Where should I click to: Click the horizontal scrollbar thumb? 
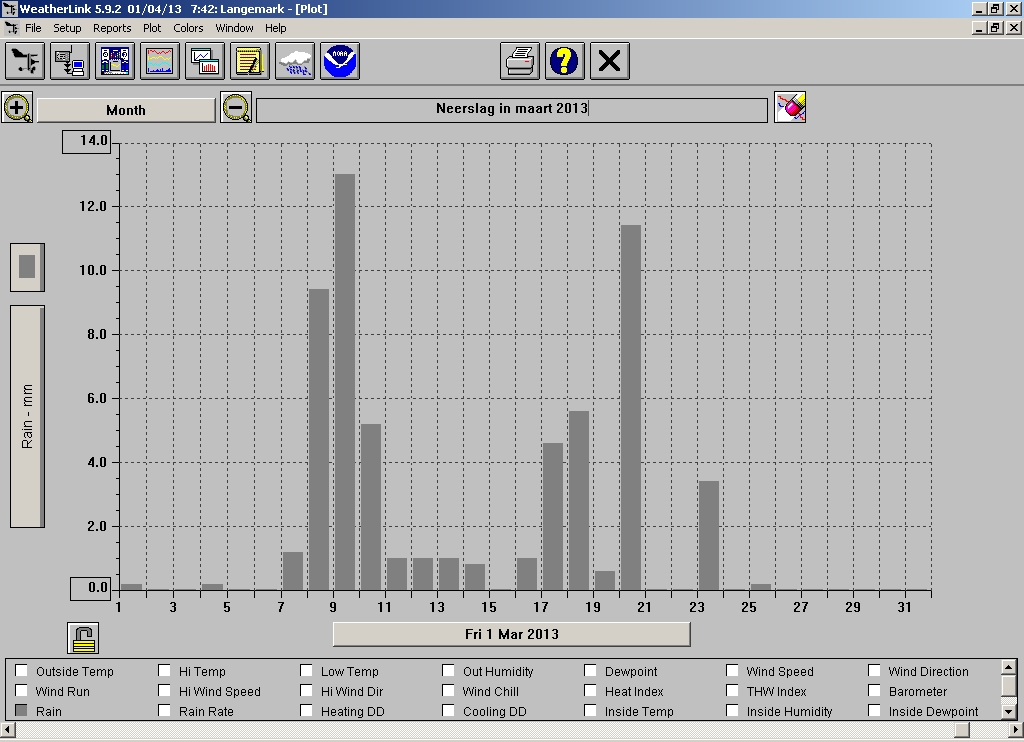pos(962,729)
